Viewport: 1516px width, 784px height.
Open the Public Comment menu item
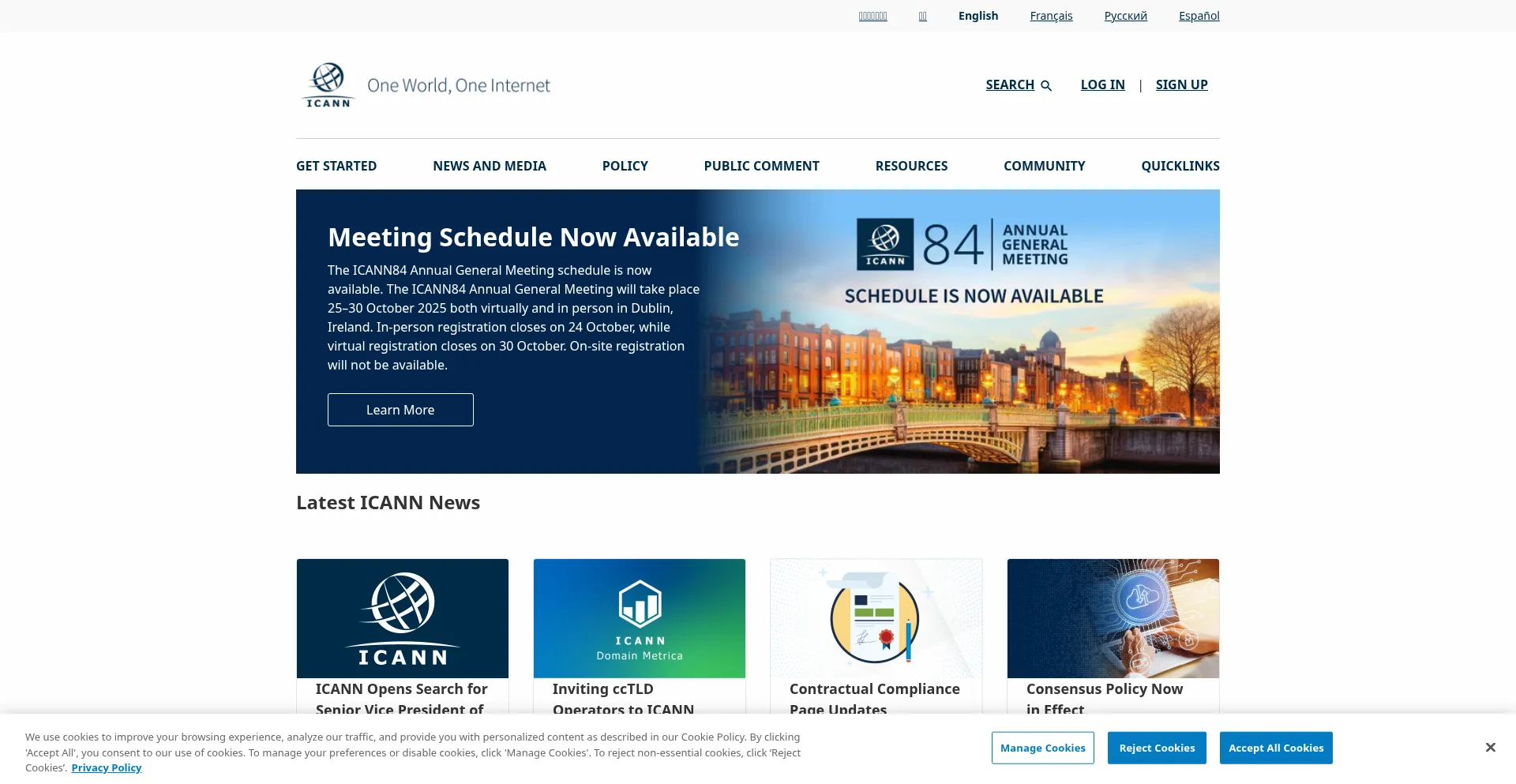pyautogui.click(x=761, y=166)
